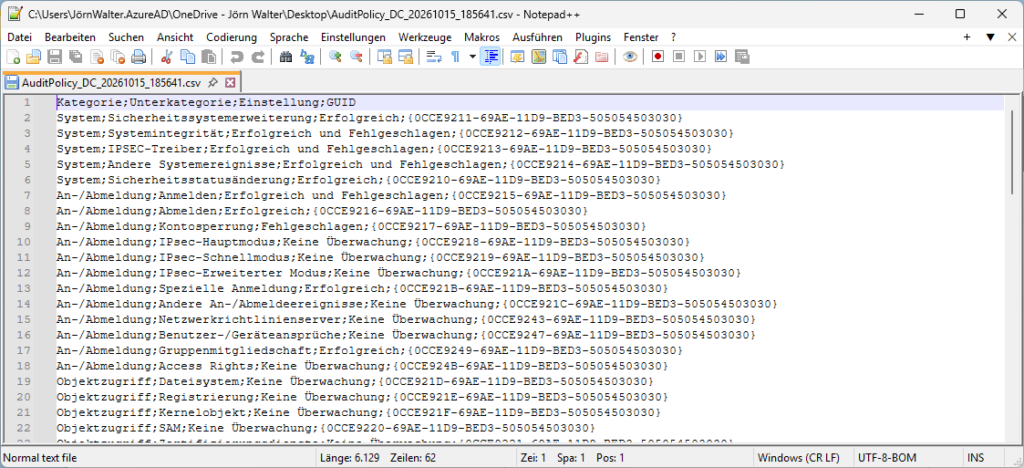Open the Codierung menu
The height and width of the screenshot is (468, 1024).
click(232, 37)
